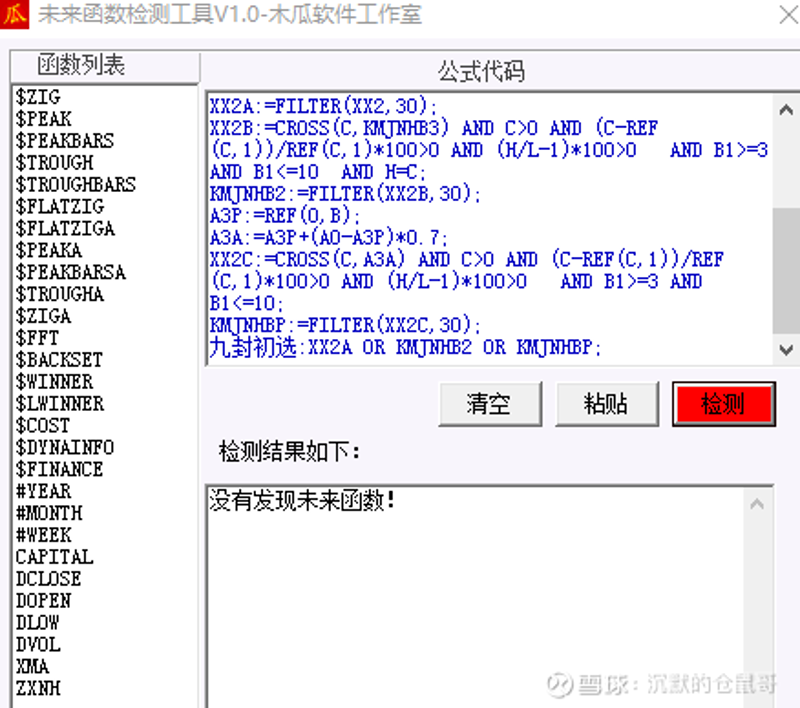This screenshot has width=800, height=708.
Task: Click the A3A:=A3P+(AO-A3P)*0.7 code line
Action: pos(329,238)
